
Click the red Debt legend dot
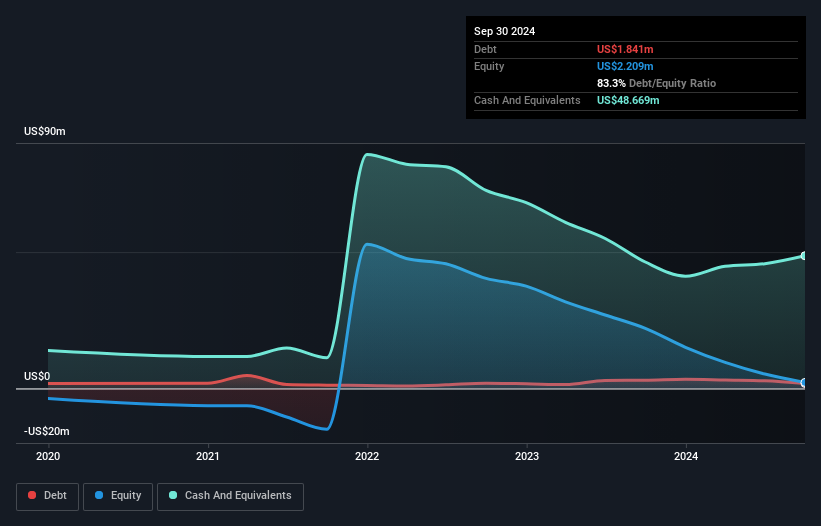32,495
